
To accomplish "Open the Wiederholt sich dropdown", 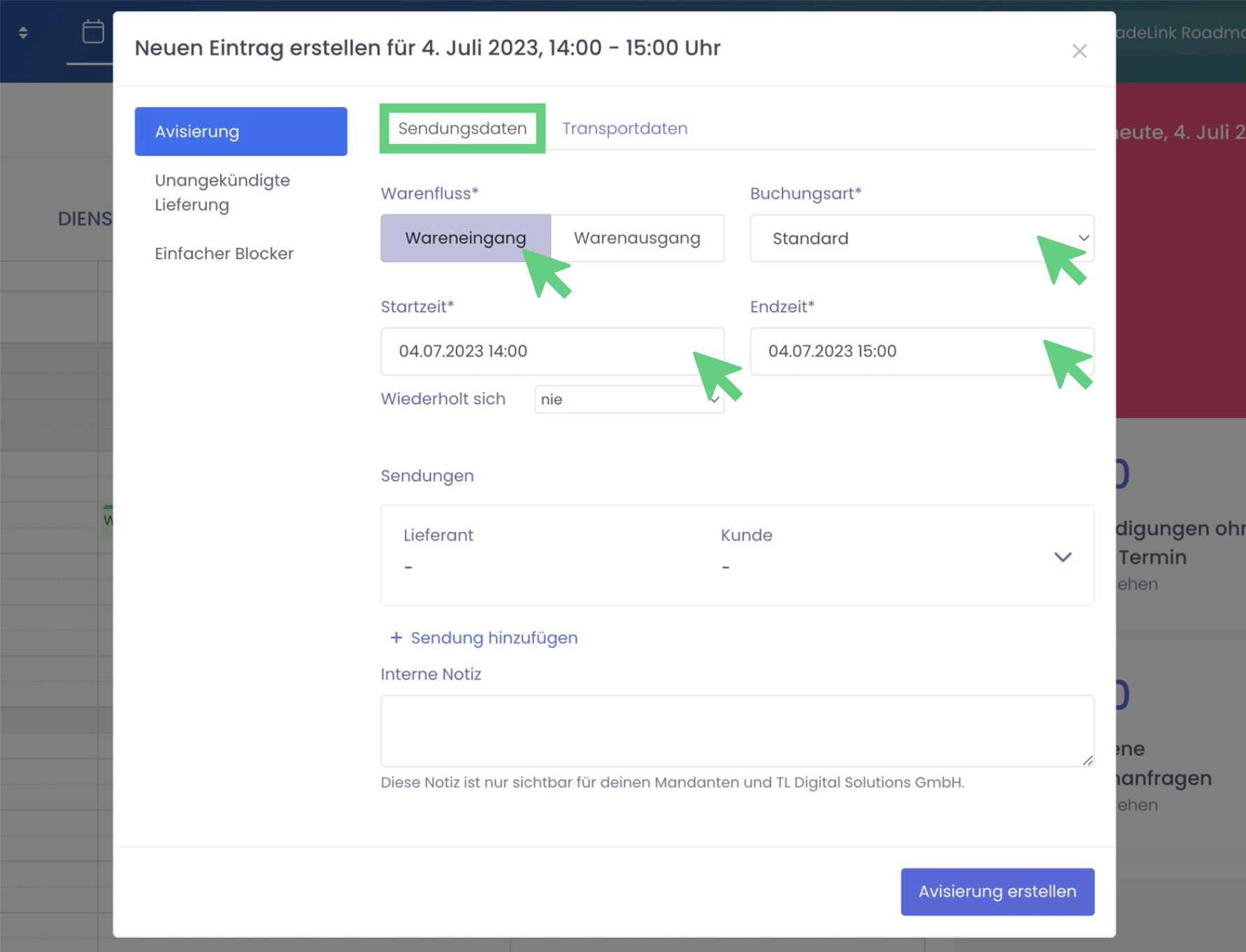I will click(629, 399).
